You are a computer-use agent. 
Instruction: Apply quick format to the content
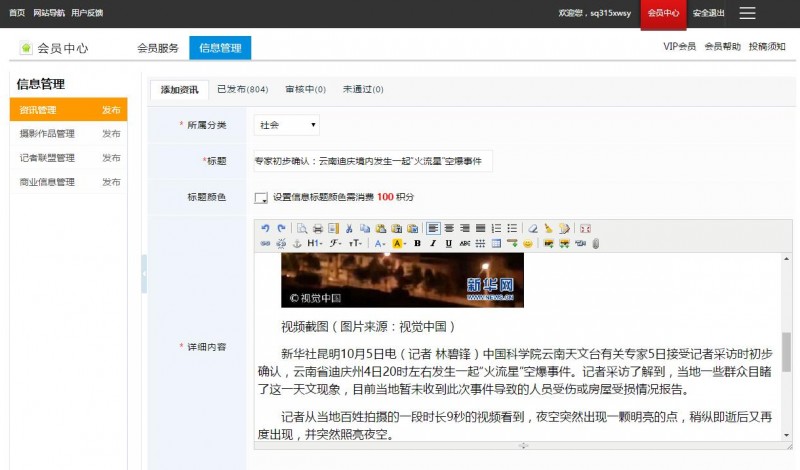coord(564,228)
